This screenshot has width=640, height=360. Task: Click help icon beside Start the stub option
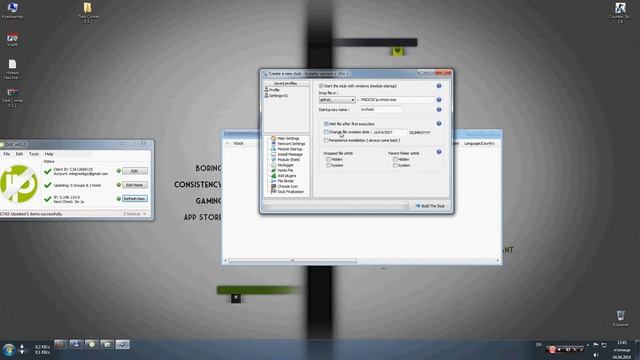(439, 86)
